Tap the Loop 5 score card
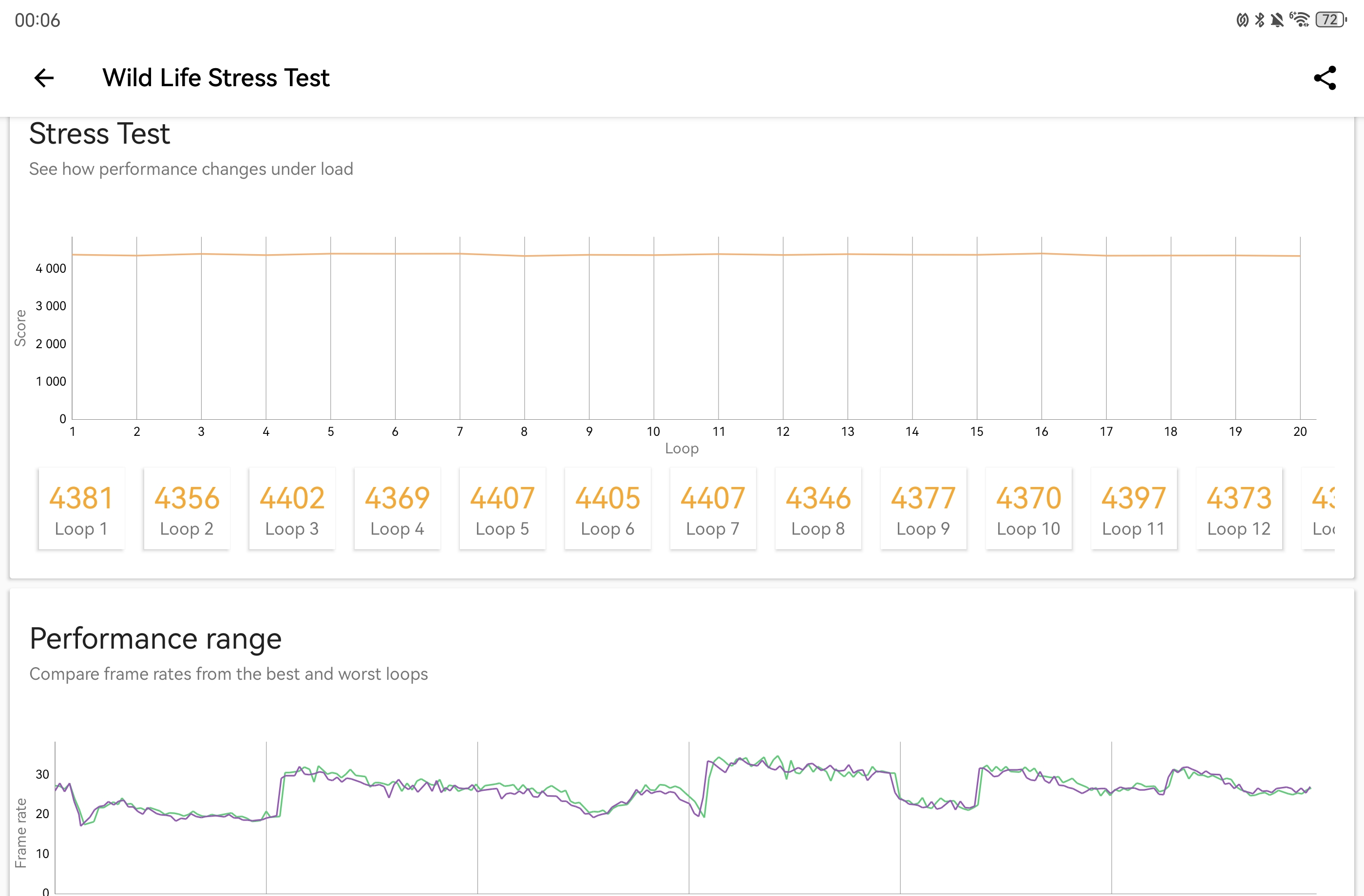Image resolution: width=1364 pixels, height=896 pixels. [x=502, y=509]
